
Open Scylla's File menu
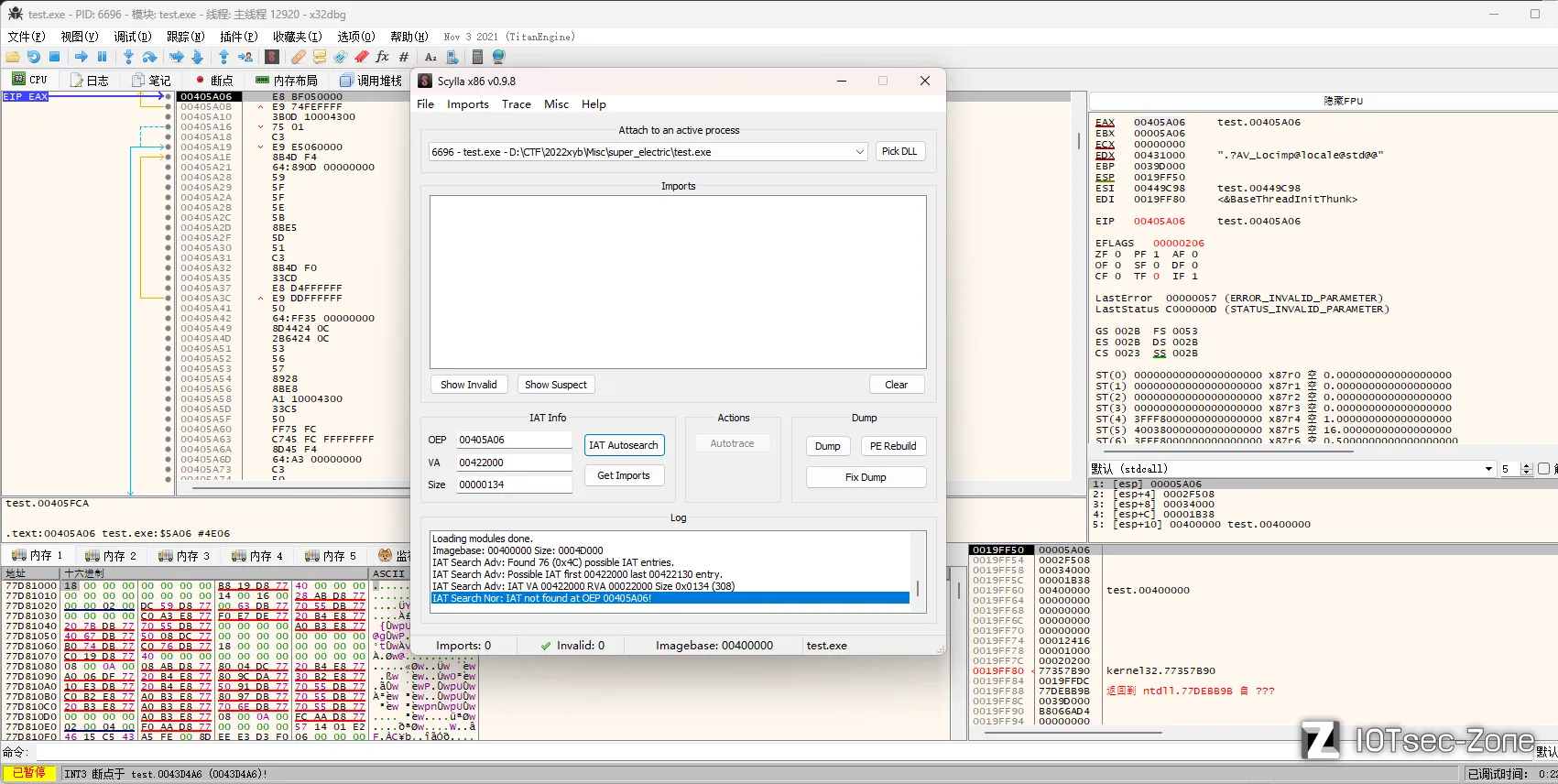coord(425,104)
